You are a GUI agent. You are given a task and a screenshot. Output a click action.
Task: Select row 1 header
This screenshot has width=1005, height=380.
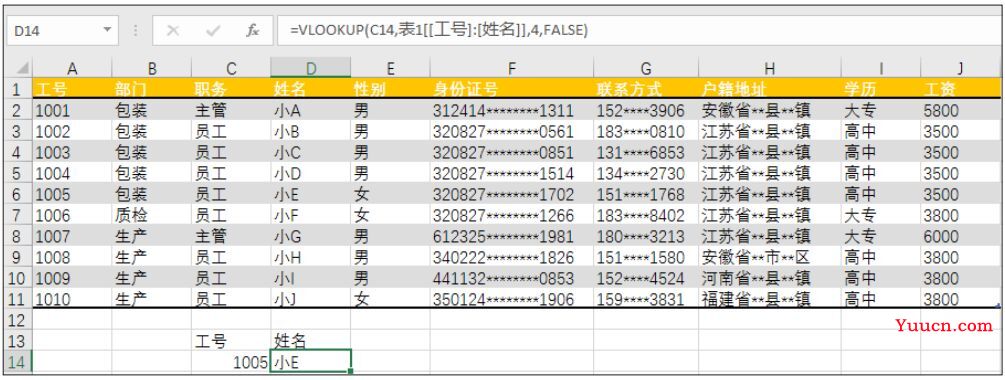point(17,88)
